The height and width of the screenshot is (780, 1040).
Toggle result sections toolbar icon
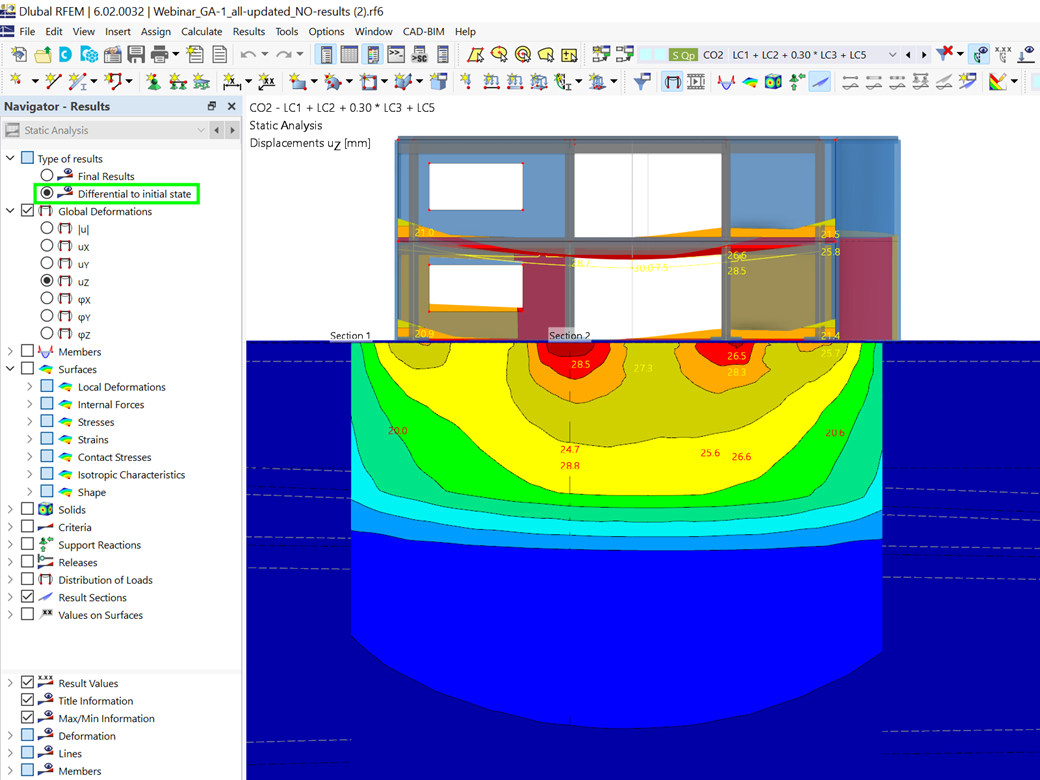820,82
